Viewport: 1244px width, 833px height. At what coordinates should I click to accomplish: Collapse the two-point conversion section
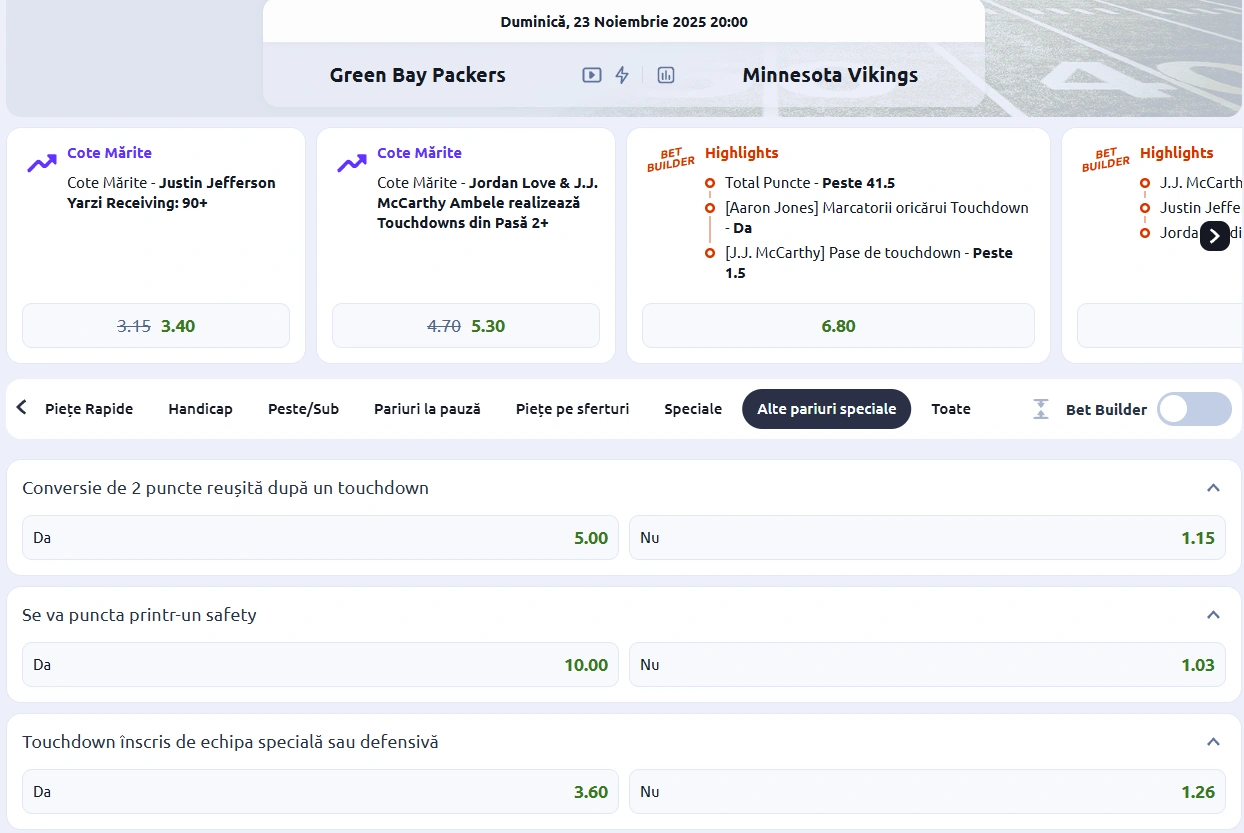click(1213, 488)
